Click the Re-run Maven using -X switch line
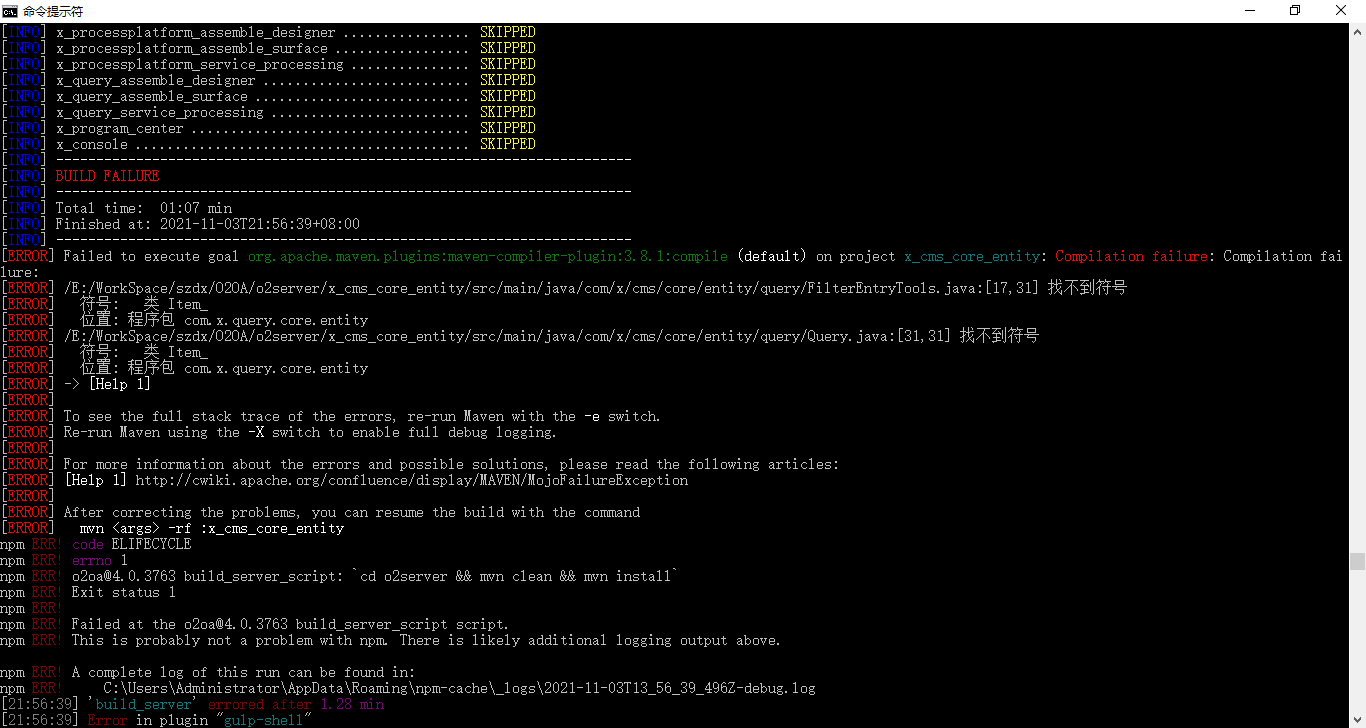 (310, 432)
